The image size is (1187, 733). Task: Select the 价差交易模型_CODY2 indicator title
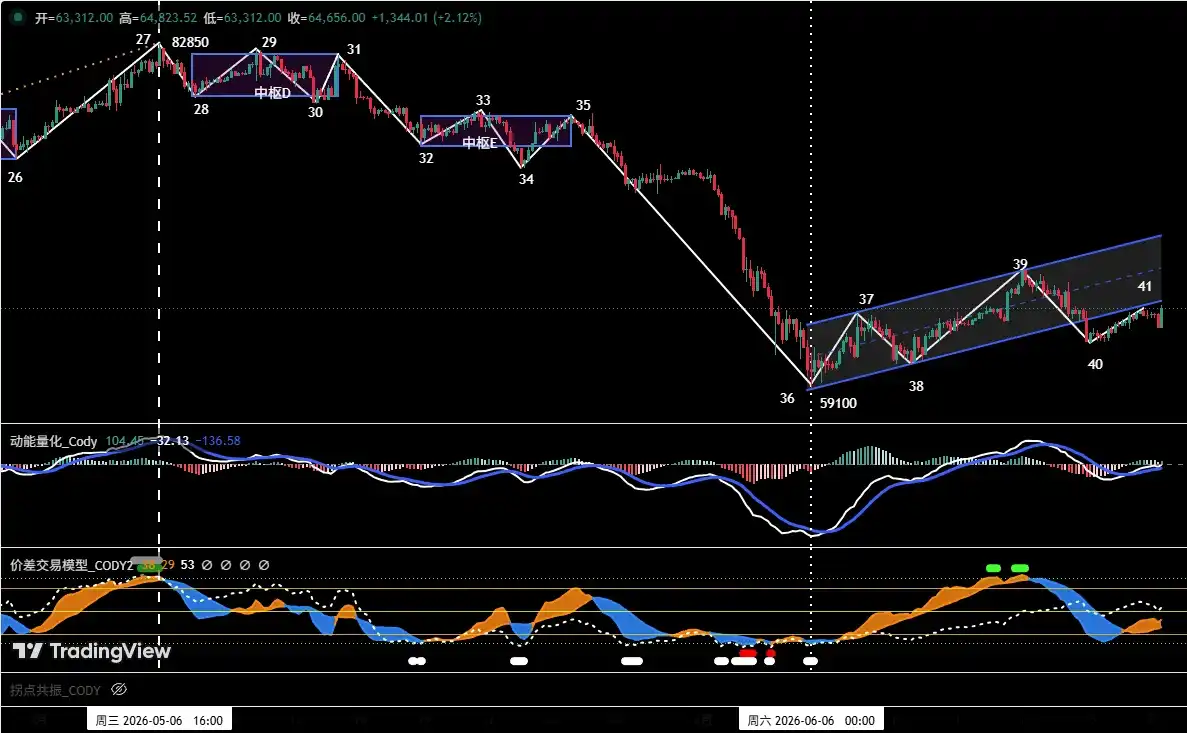pos(72,565)
